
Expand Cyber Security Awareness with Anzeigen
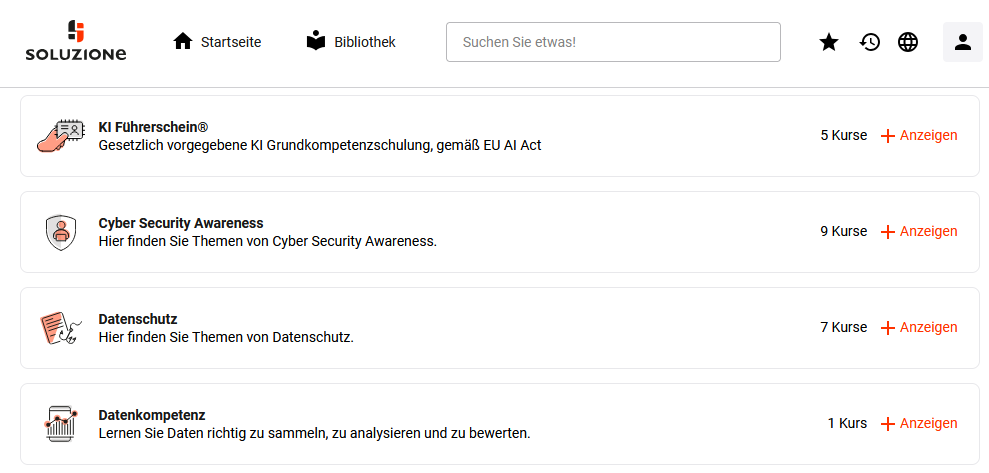click(x=919, y=232)
